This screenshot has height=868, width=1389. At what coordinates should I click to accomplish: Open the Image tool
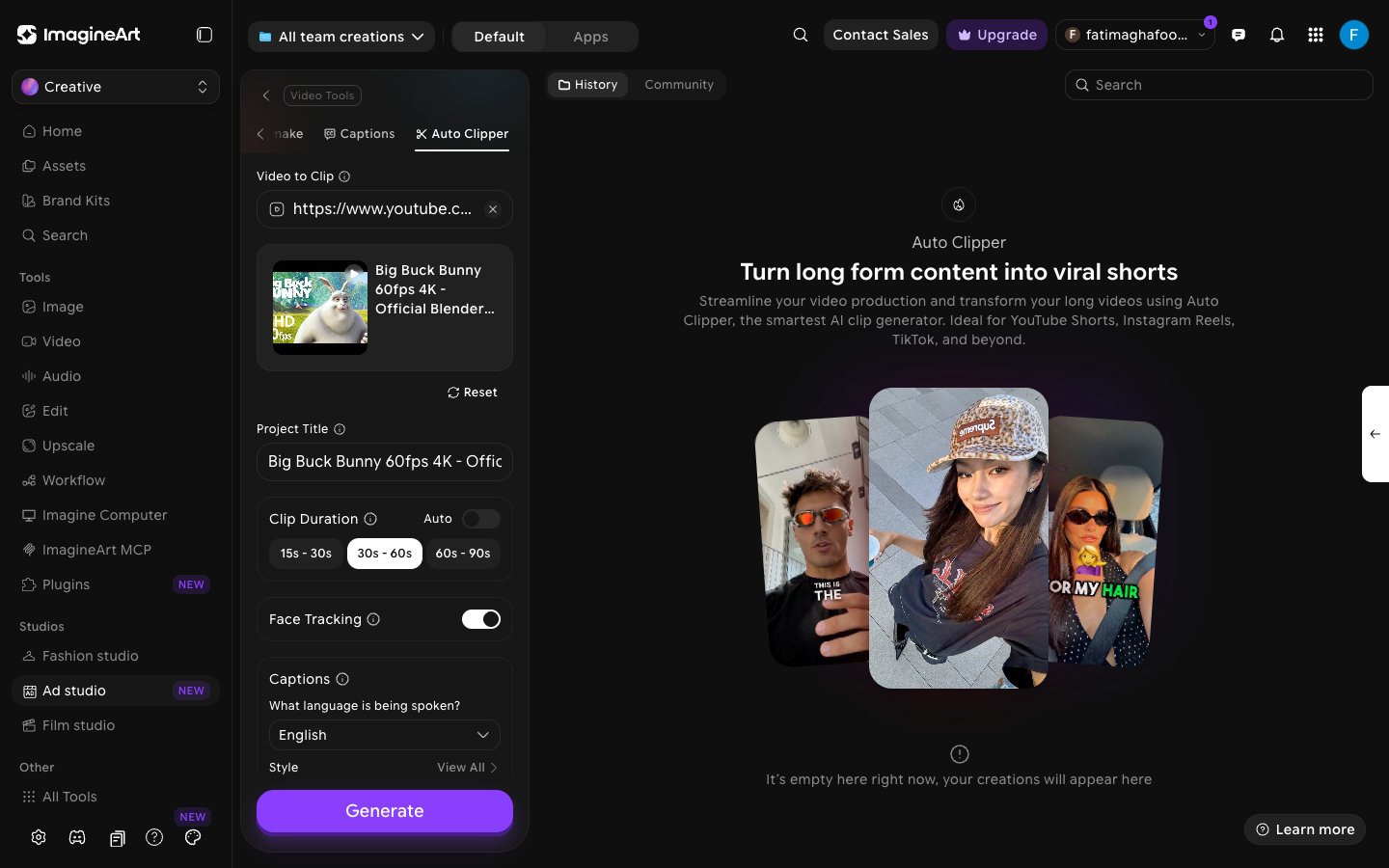(x=116, y=307)
